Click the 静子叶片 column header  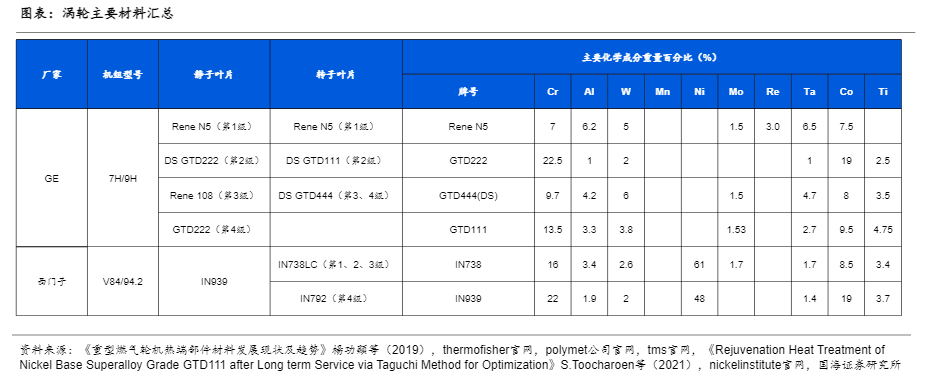[214, 75]
